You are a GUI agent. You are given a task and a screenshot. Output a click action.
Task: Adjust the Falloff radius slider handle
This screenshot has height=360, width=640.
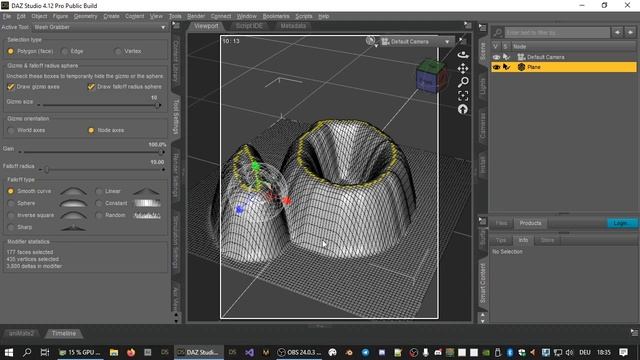47,169
